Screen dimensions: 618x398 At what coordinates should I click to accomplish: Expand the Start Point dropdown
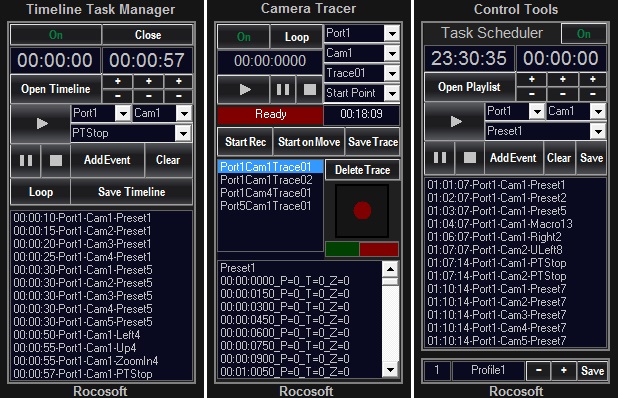pyautogui.click(x=392, y=93)
